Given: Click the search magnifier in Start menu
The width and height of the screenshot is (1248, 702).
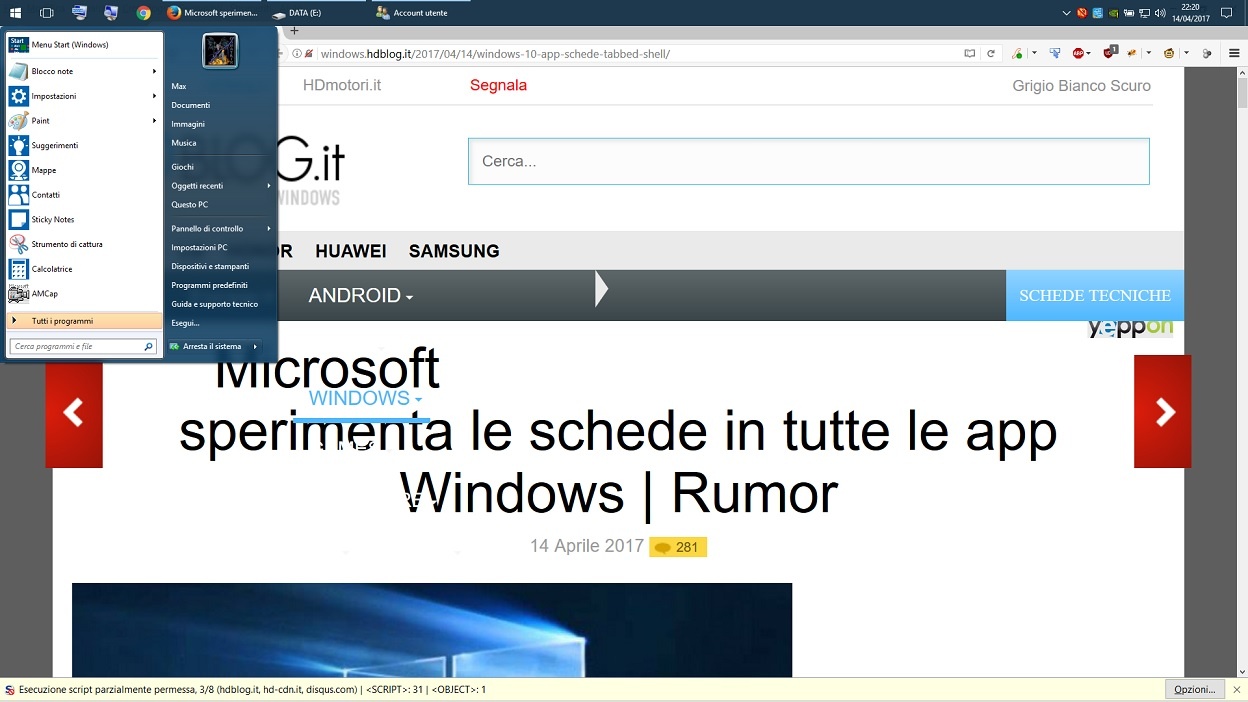Looking at the screenshot, I should (x=149, y=346).
